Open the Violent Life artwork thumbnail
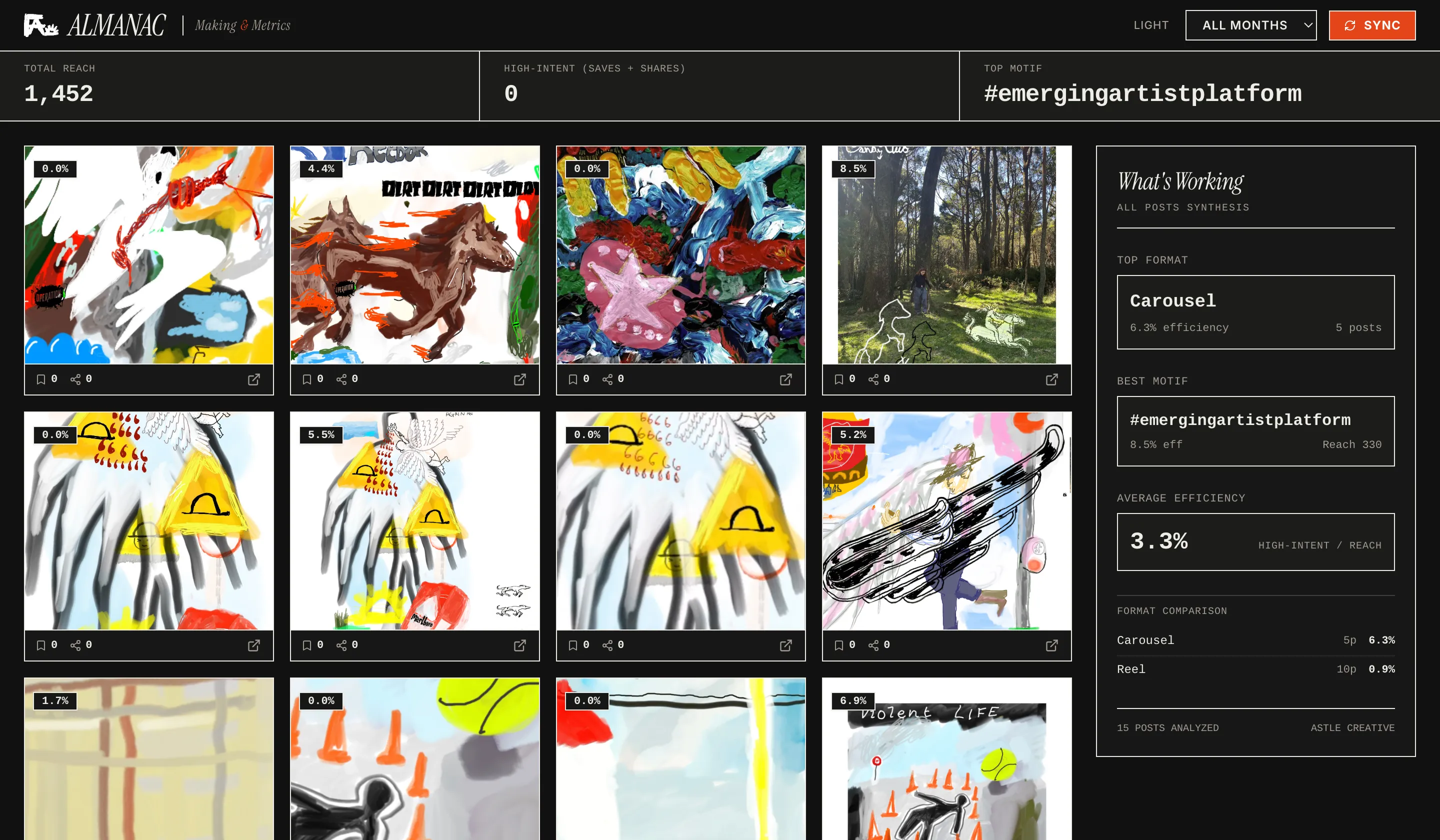 click(x=947, y=759)
